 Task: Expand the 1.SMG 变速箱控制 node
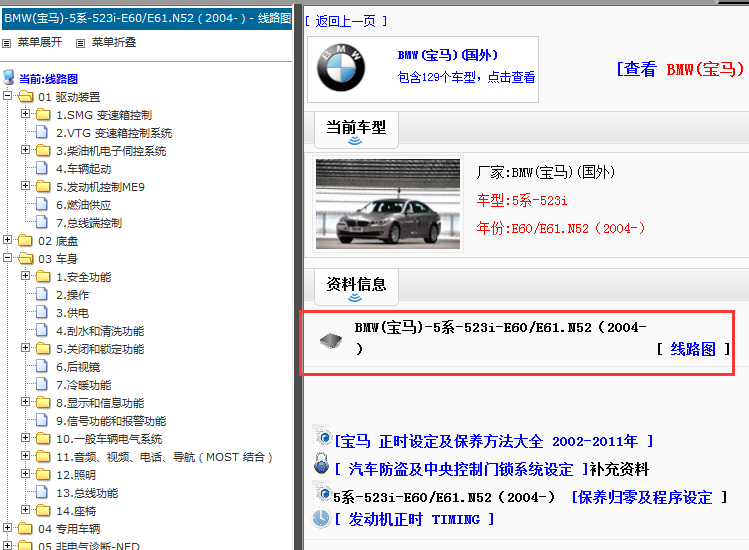pos(26,114)
